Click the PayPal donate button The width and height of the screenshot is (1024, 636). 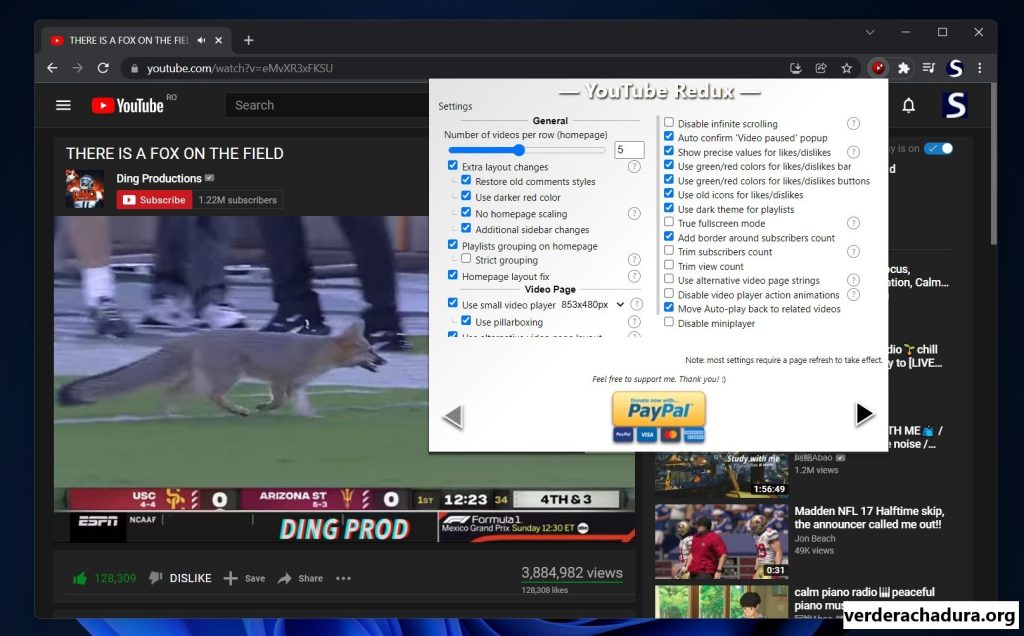coord(659,417)
